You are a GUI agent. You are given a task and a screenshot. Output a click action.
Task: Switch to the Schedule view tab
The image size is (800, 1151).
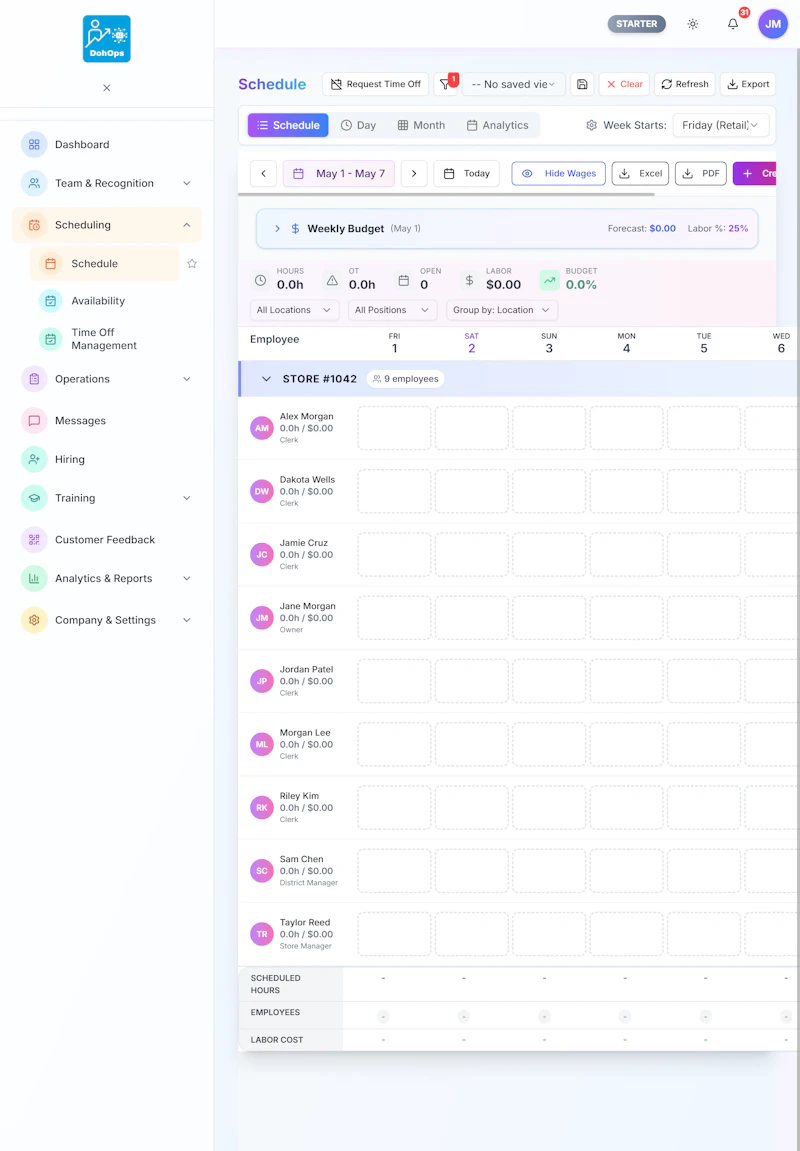pos(288,126)
